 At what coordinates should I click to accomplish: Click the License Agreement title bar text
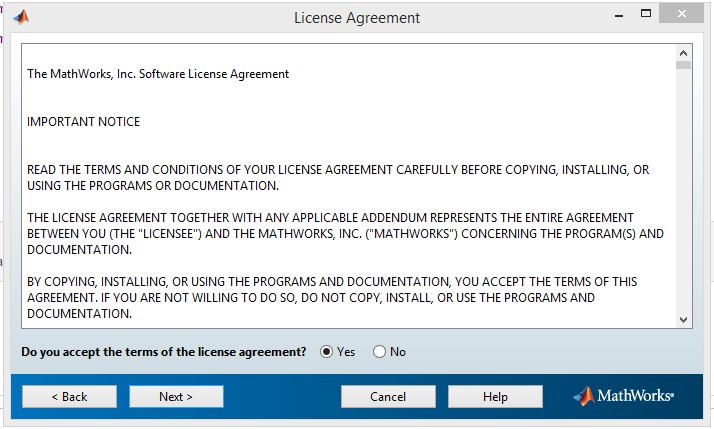(x=357, y=18)
